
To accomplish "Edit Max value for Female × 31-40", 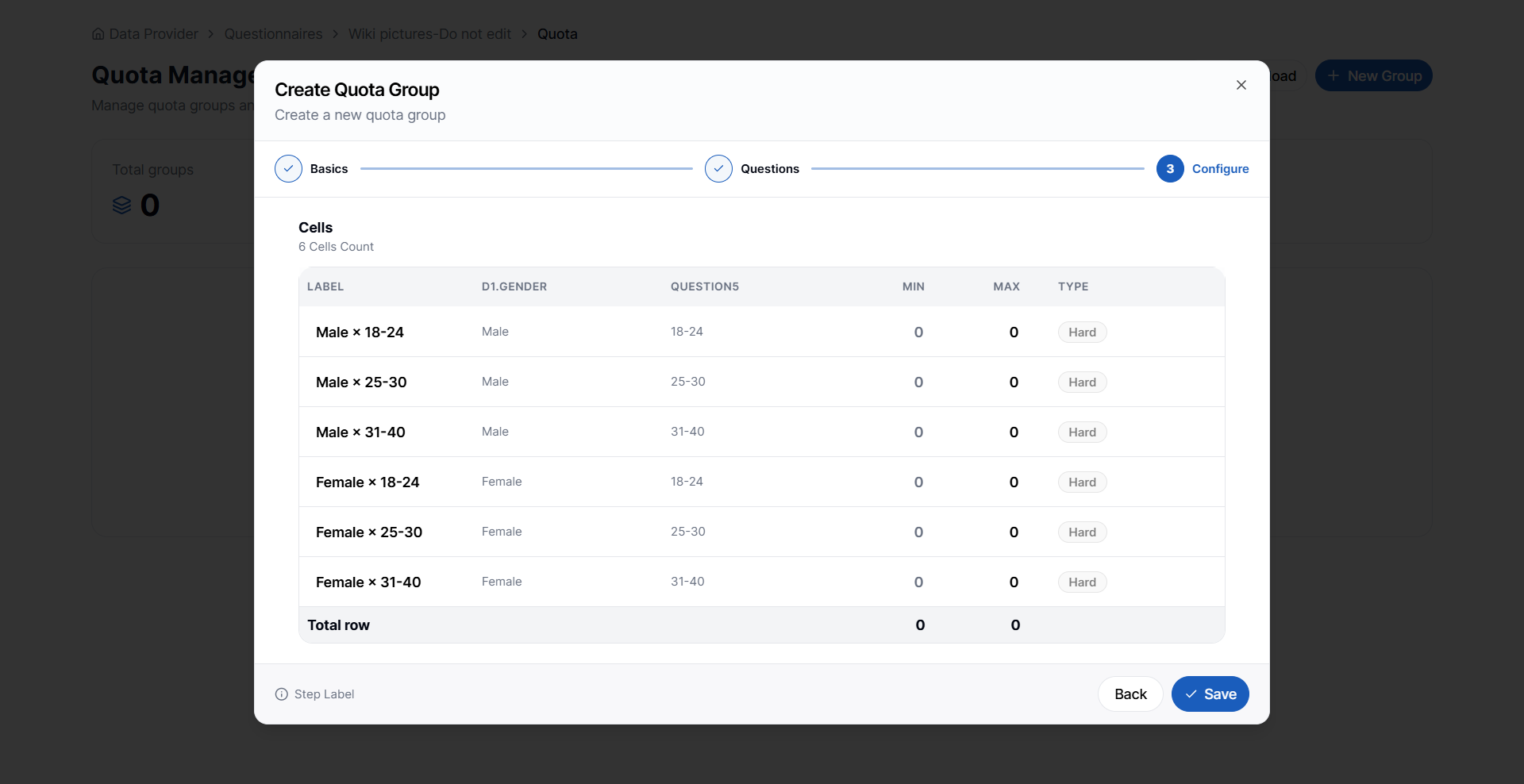I will [x=1014, y=582].
